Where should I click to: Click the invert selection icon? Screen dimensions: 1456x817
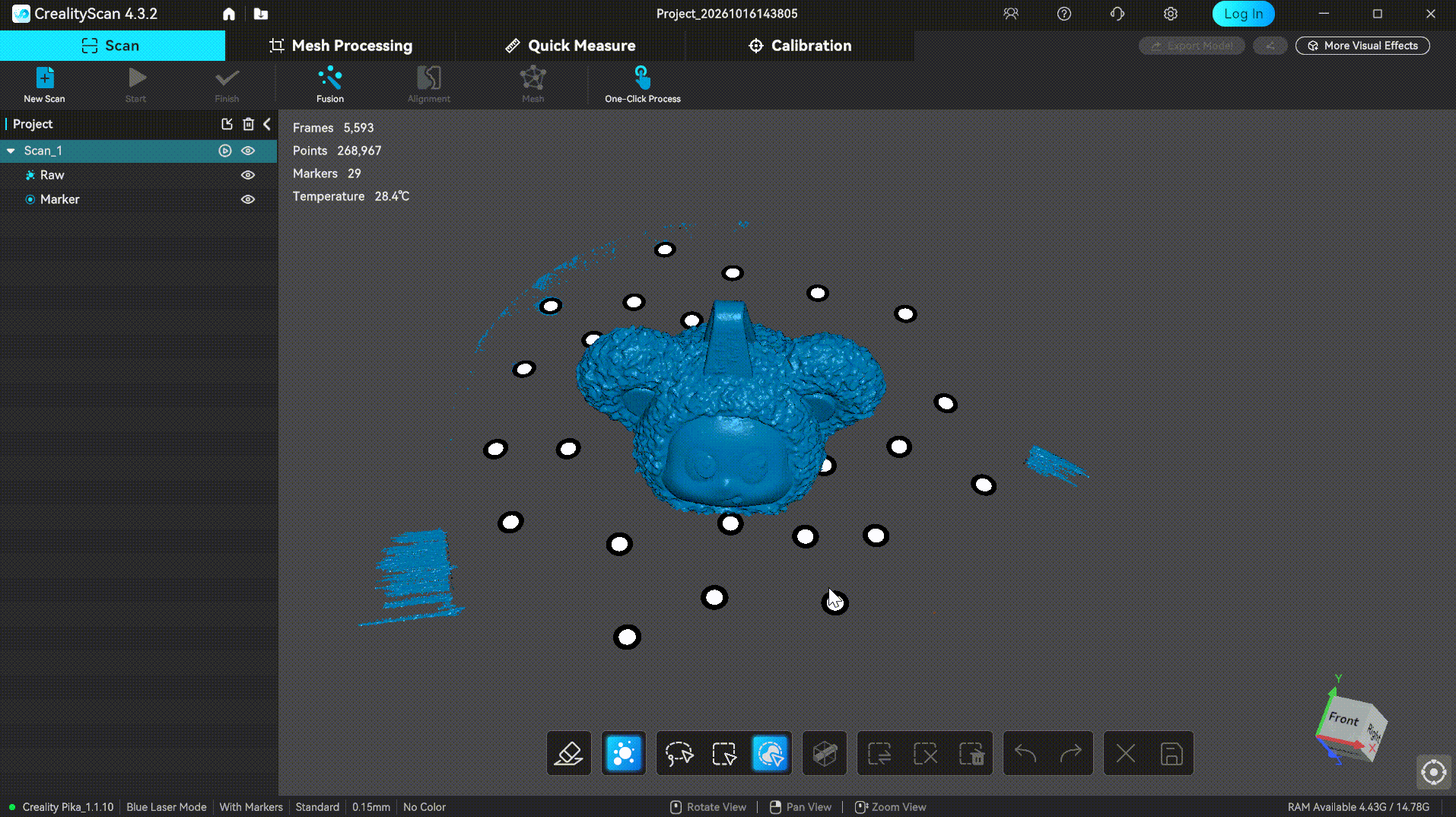click(x=880, y=754)
